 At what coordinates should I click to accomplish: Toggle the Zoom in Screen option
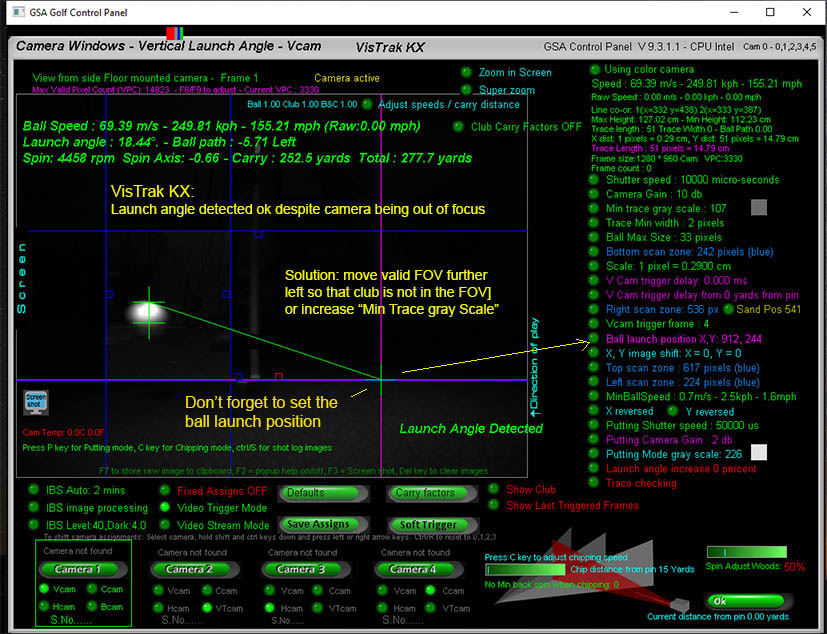tap(466, 72)
